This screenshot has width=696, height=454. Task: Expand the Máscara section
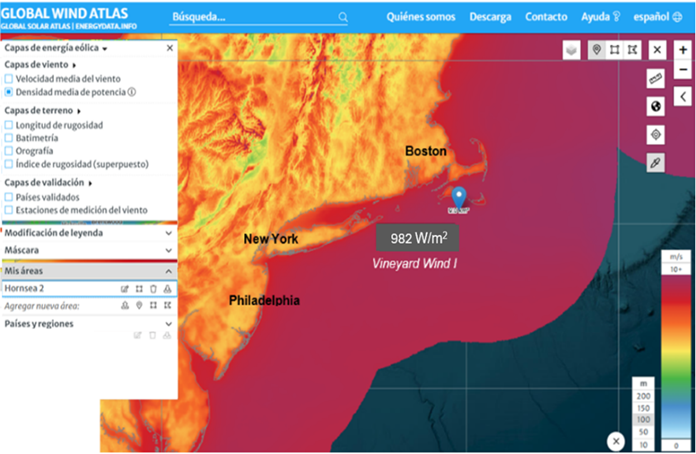tap(168, 250)
